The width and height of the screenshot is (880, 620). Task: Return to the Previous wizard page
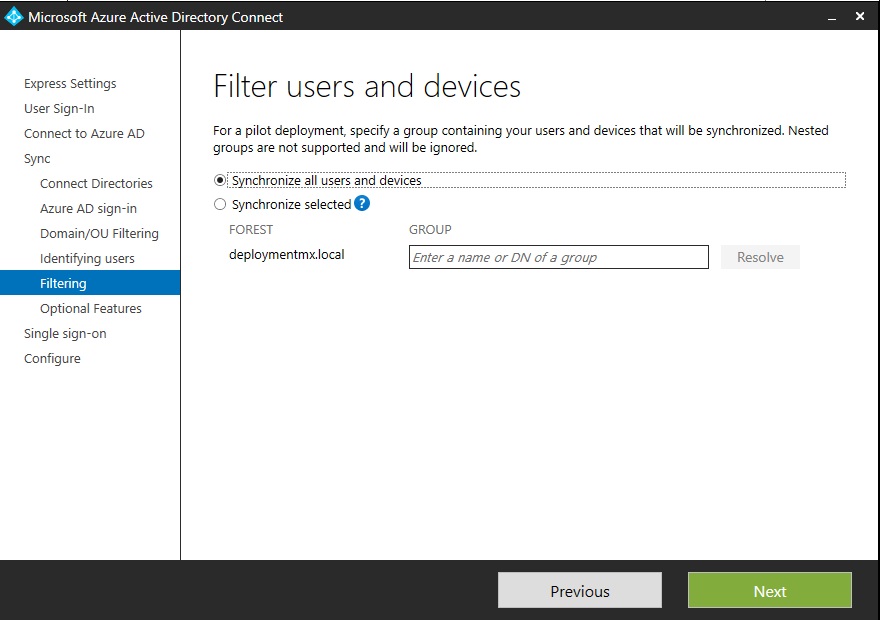coord(579,591)
